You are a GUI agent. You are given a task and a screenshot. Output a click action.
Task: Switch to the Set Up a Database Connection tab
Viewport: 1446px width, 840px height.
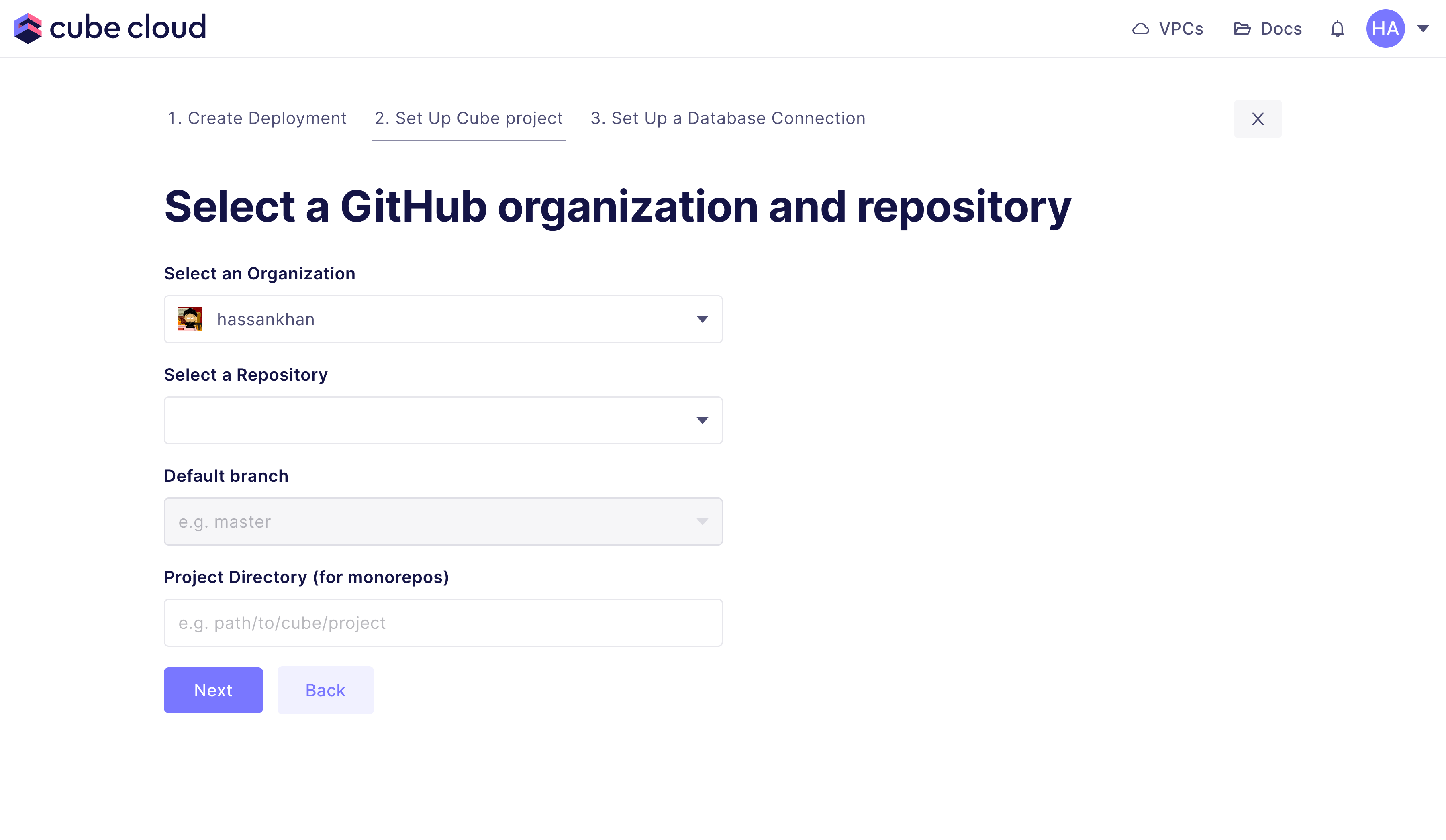[727, 118]
